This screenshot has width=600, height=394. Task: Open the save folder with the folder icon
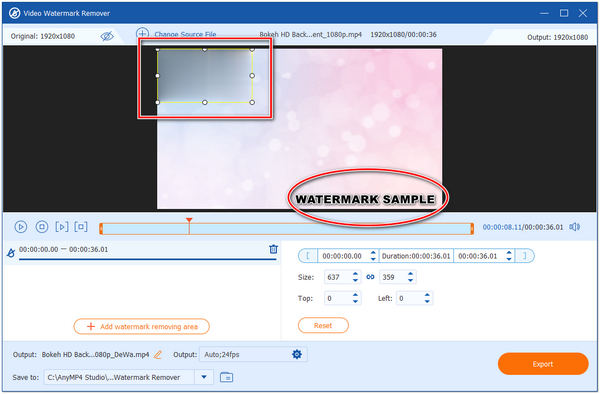227,377
